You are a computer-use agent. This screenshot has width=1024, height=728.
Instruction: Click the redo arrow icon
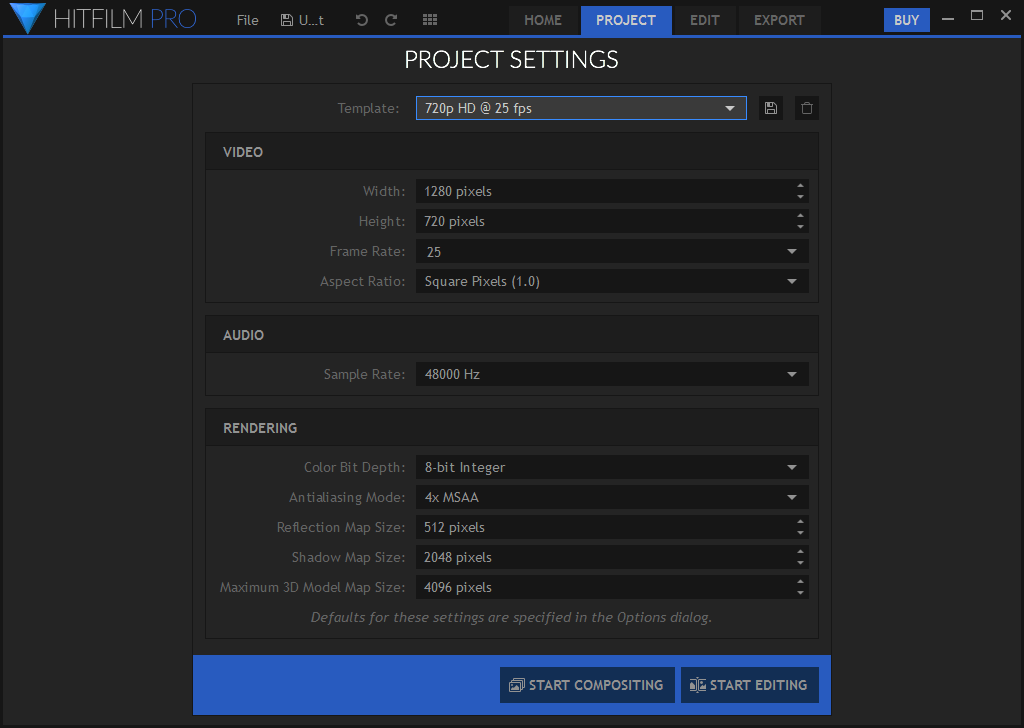(x=391, y=20)
